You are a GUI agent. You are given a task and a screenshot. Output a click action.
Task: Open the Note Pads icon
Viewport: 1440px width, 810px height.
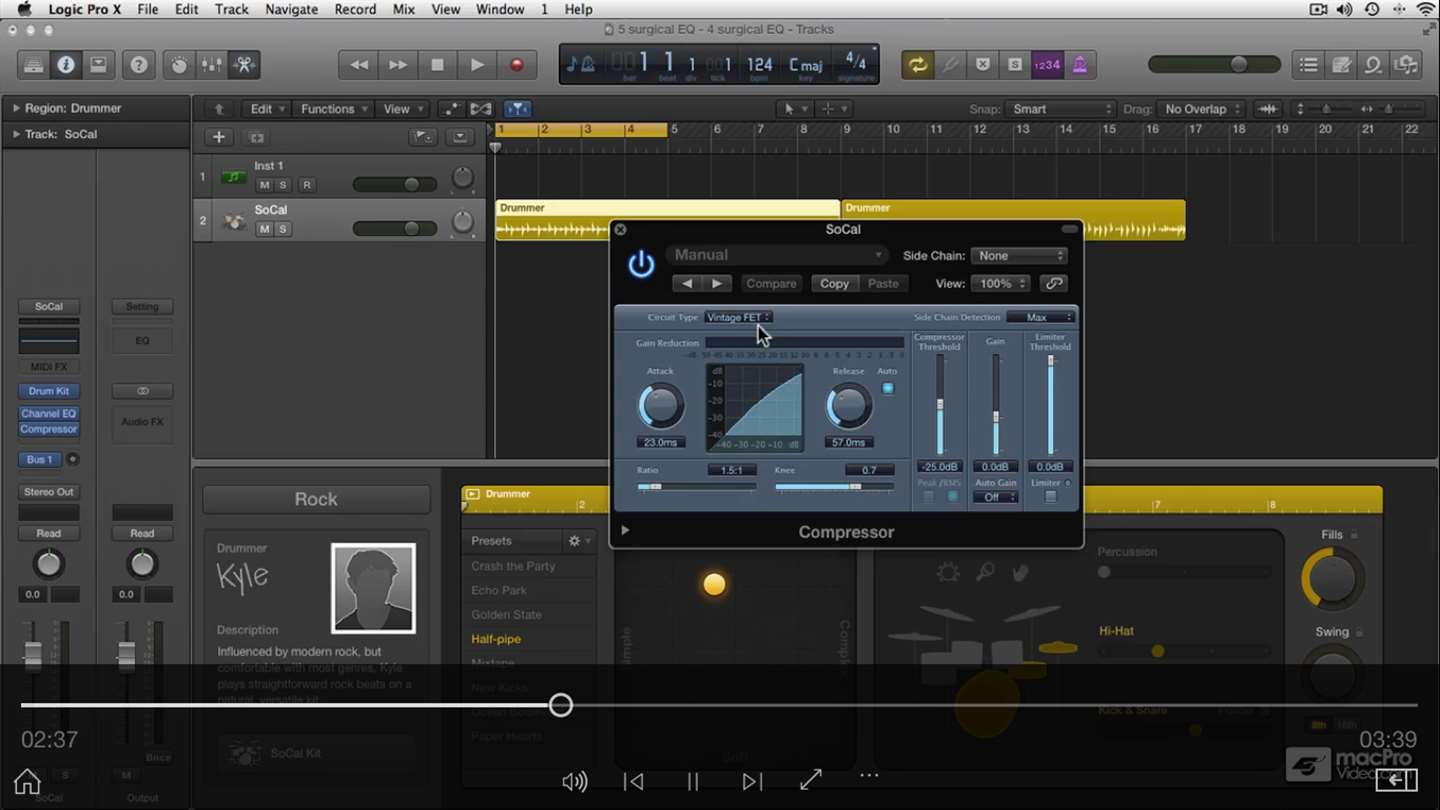(x=1341, y=65)
